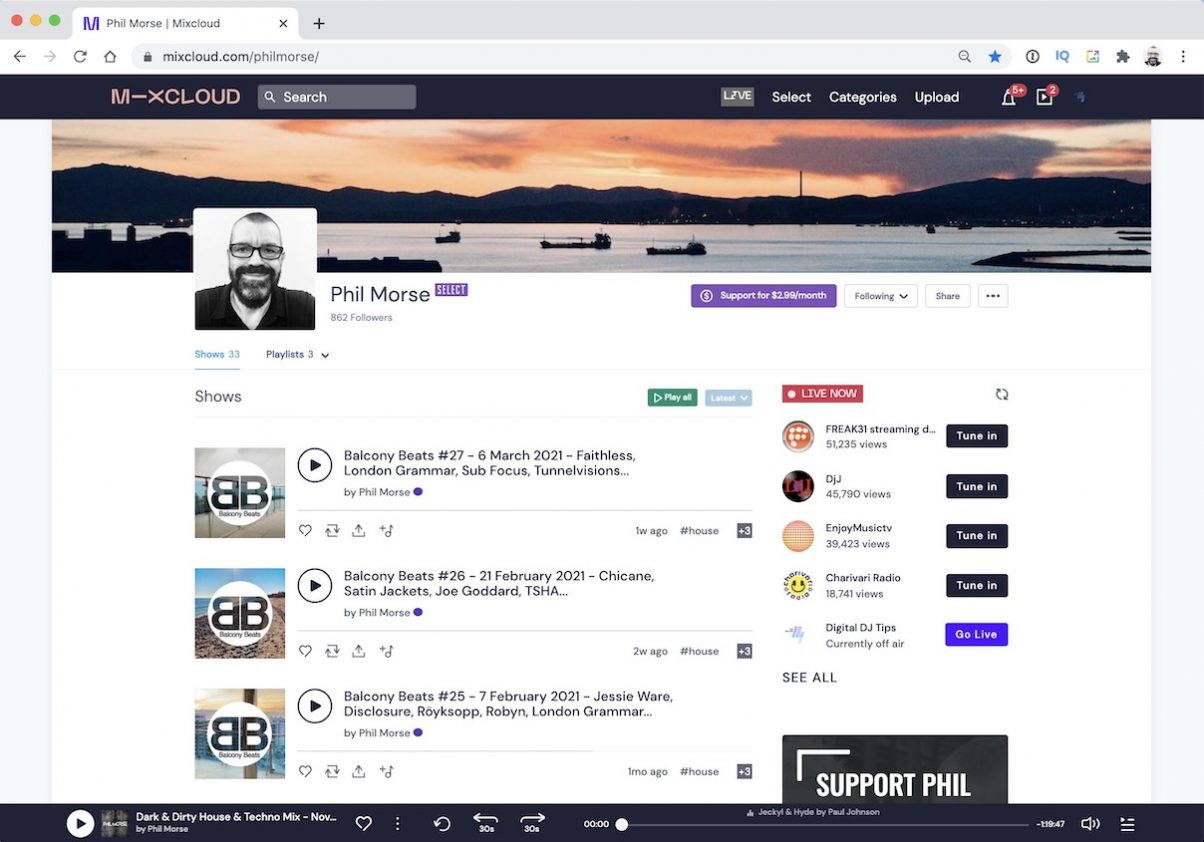Share the Balcony Beats #26 show
The image size is (1204, 842).
(x=359, y=651)
